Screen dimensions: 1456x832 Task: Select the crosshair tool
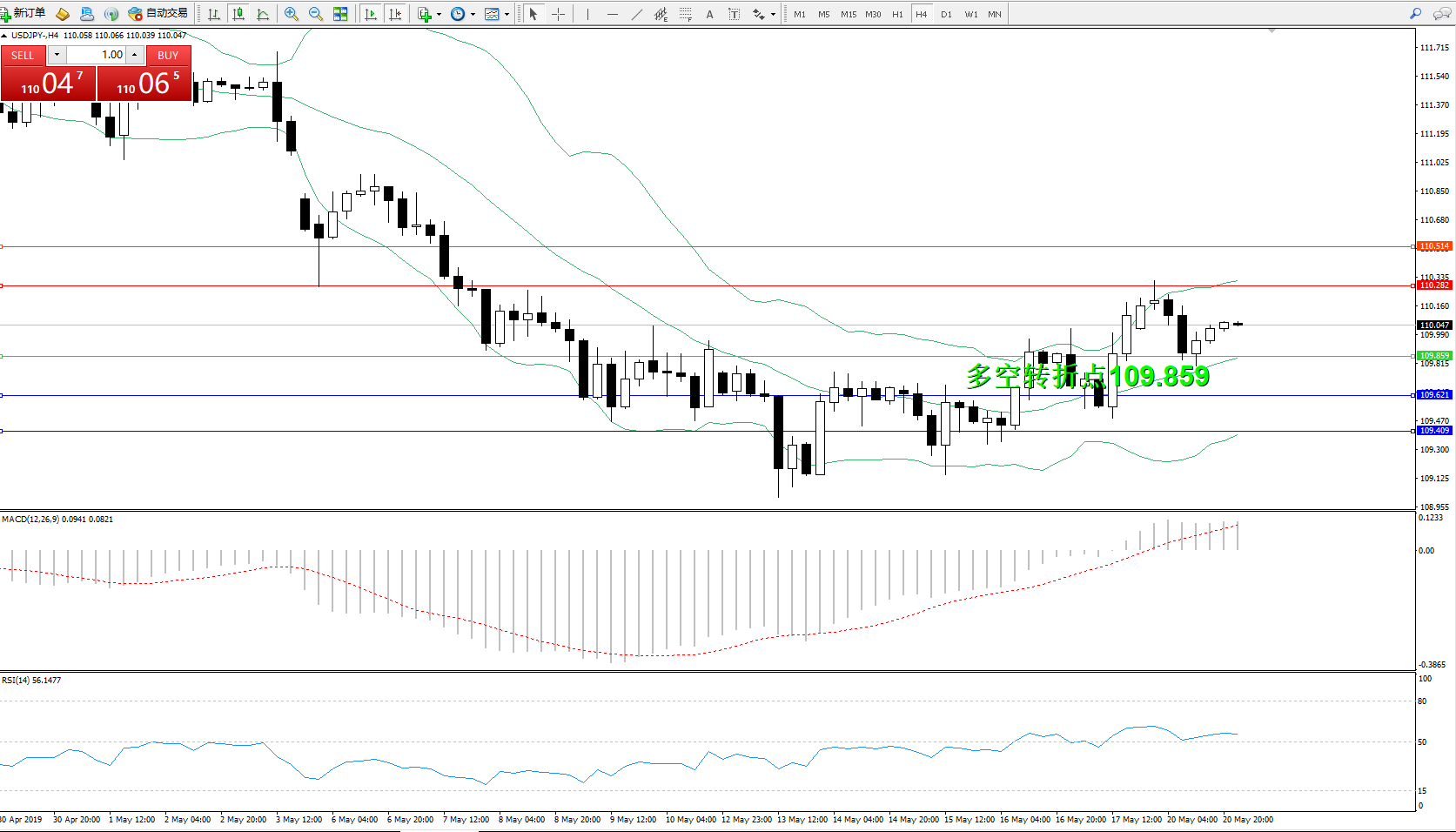coord(559,14)
